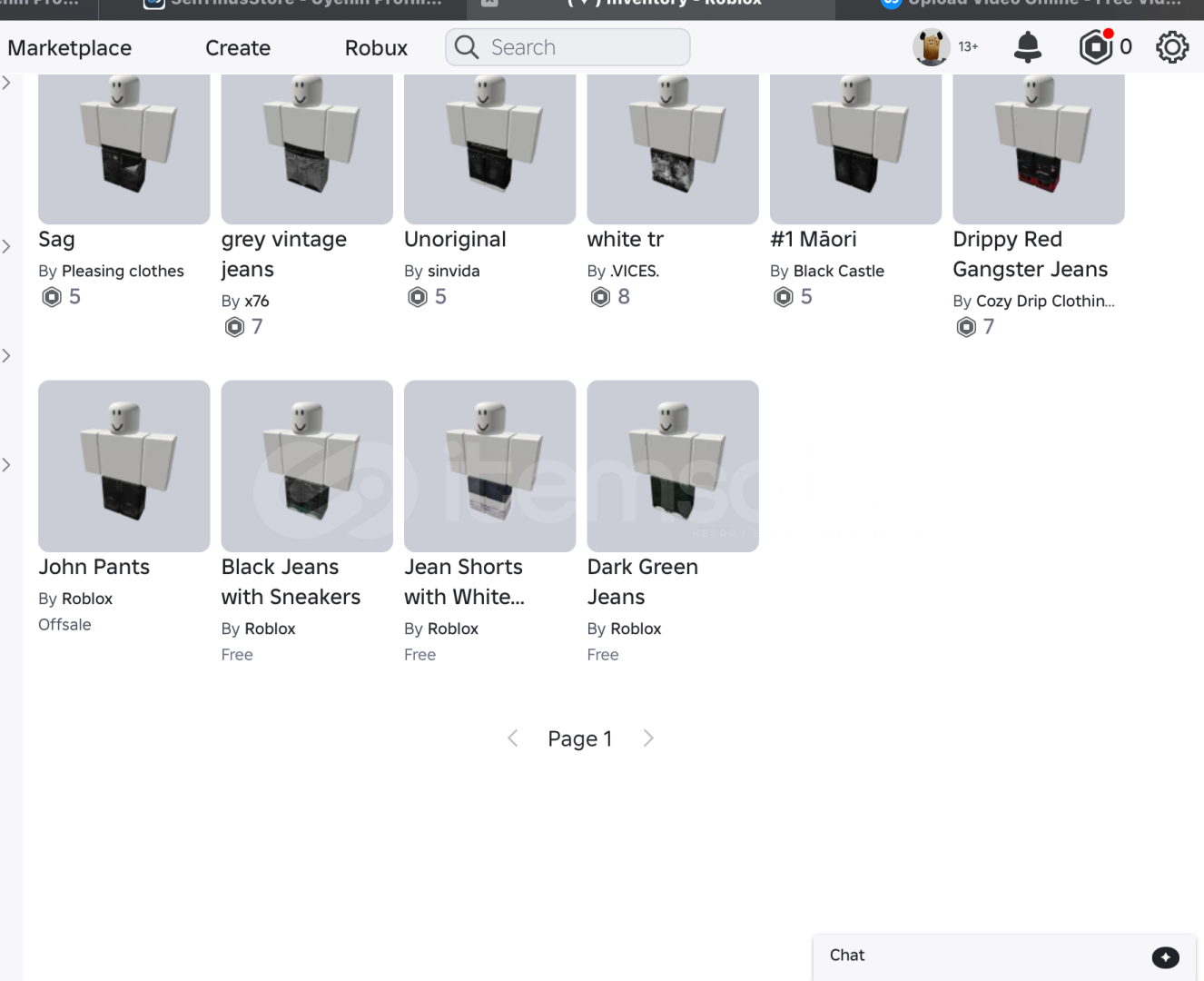Click the Dark Green Jeans title
Viewport: 1204px width, 981px height.
pyautogui.click(x=643, y=582)
